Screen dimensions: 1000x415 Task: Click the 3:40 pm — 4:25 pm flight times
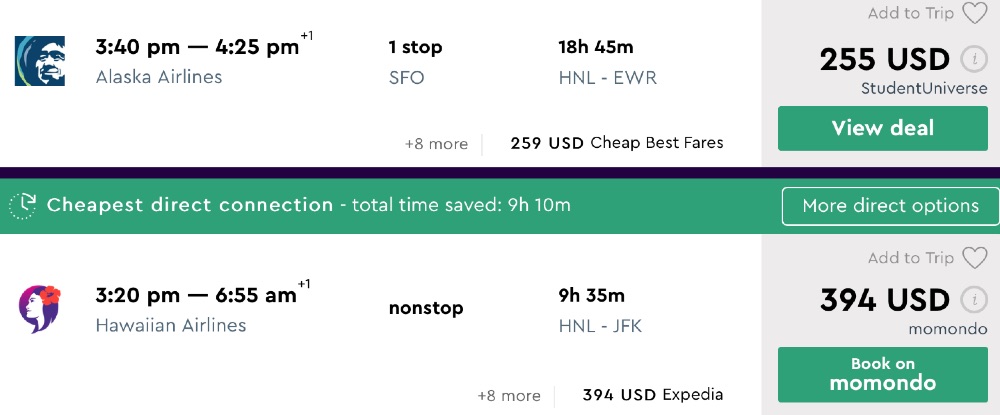[x=197, y=46]
